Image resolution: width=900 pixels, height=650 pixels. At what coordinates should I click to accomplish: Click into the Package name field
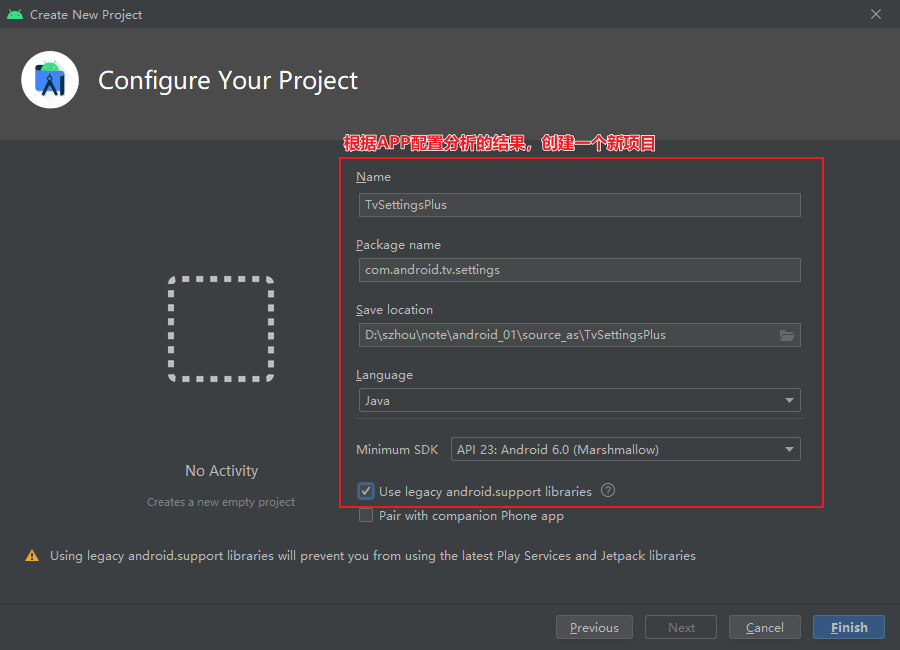(579, 270)
